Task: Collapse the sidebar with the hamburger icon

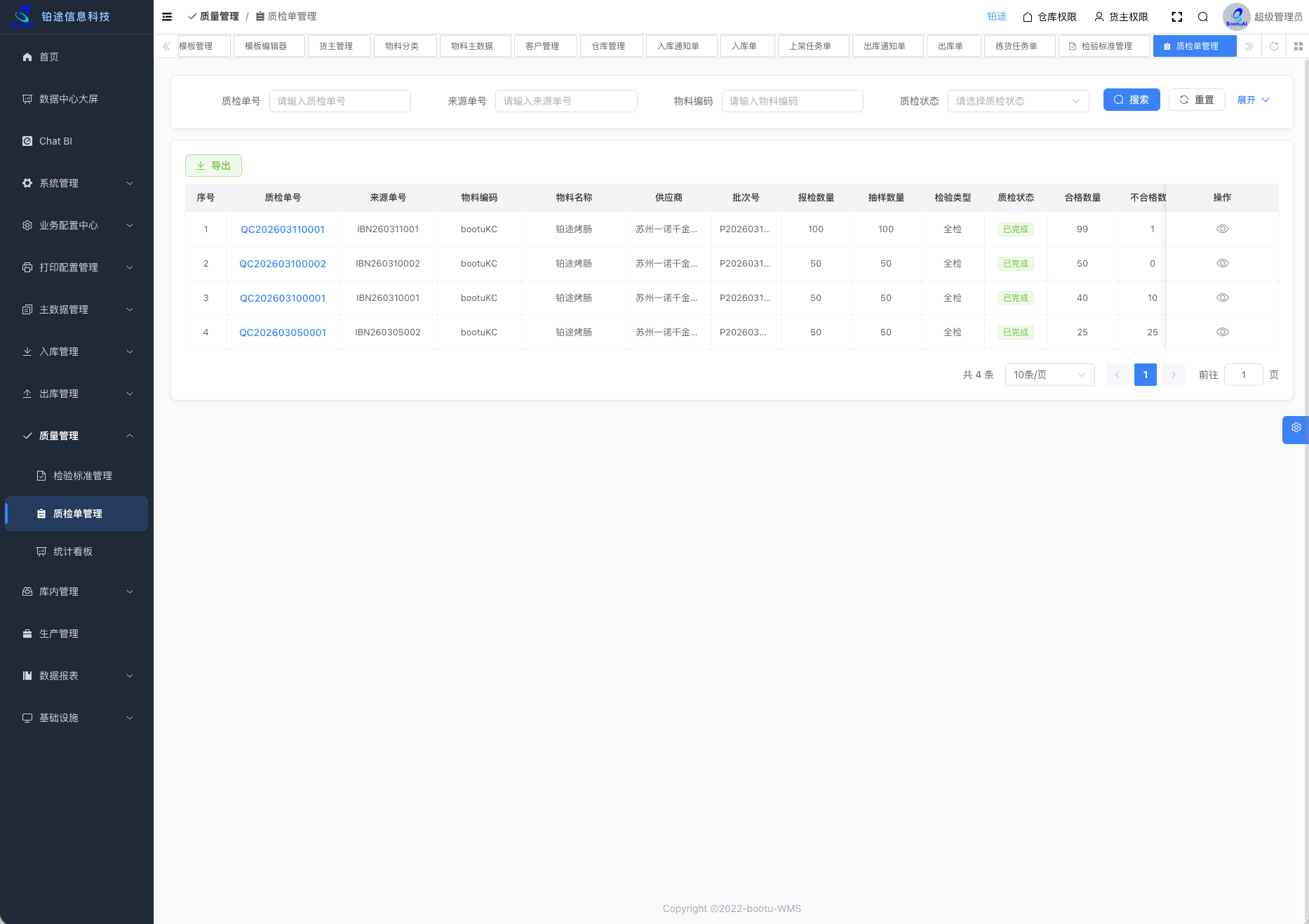Action: click(167, 17)
